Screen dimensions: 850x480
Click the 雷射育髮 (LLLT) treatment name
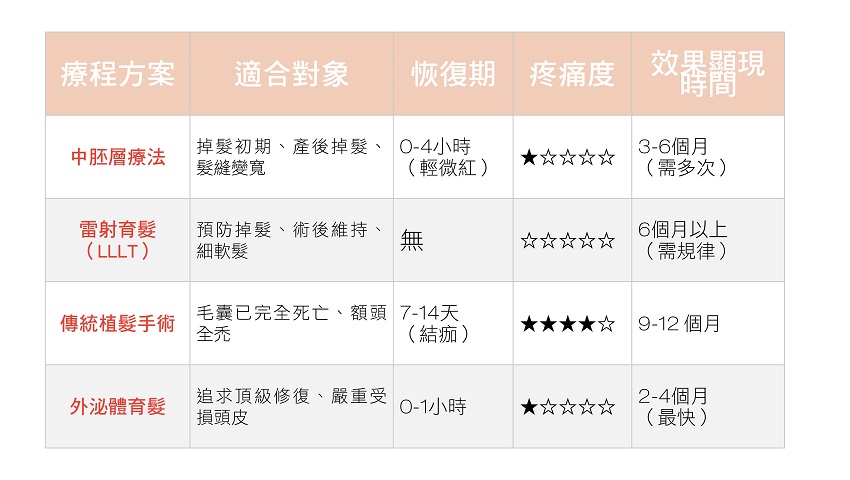(118, 240)
